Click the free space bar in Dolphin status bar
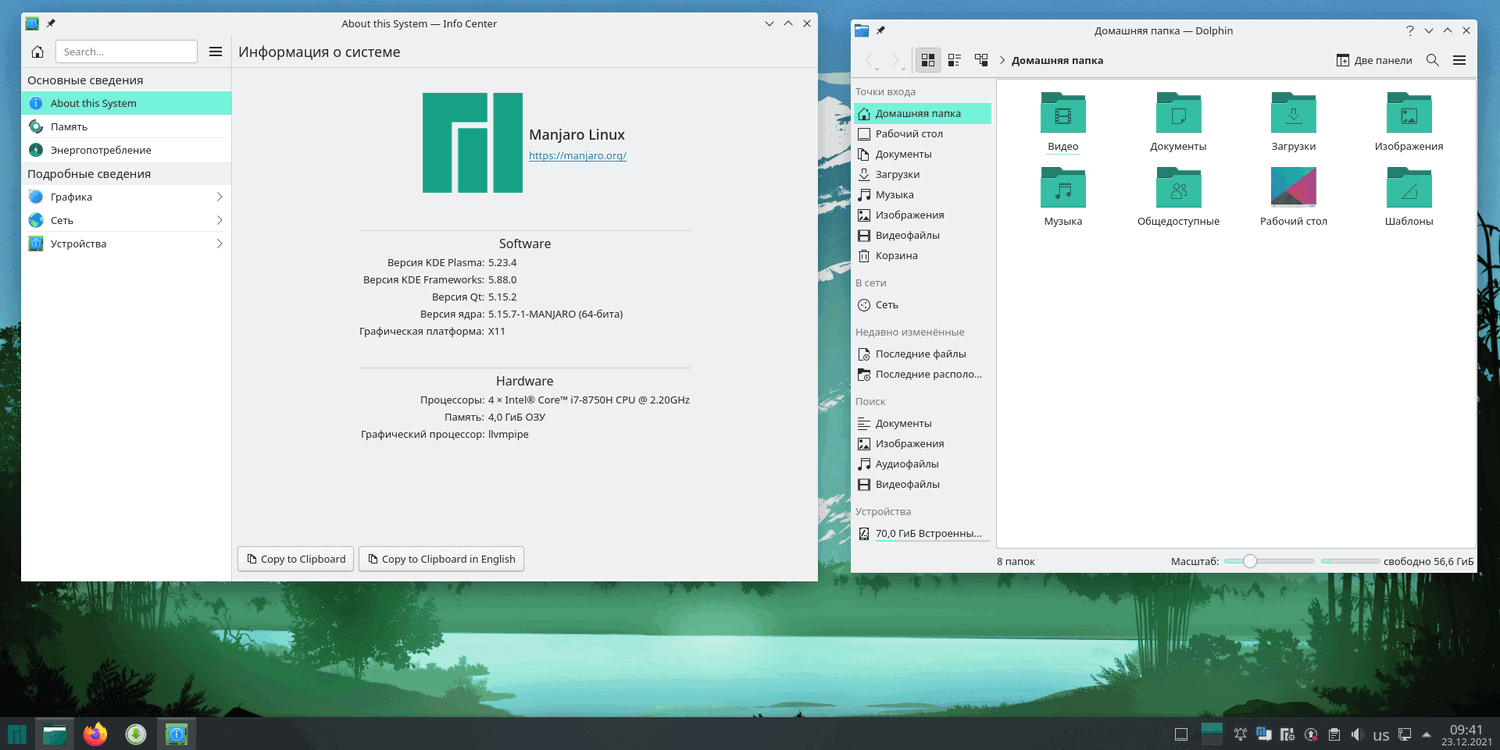The height and width of the screenshot is (750, 1500). tap(1350, 562)
